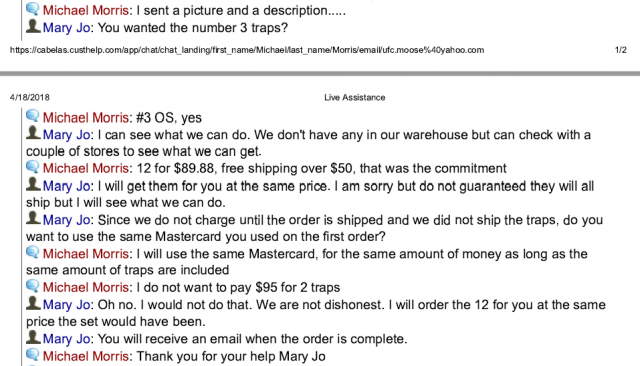Click chat bubble icon beside '12 for $89.88' message

tap(33, 167)
